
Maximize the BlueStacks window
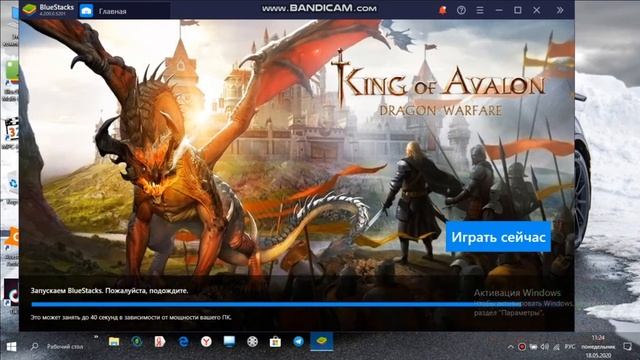[x=518, y=10]
